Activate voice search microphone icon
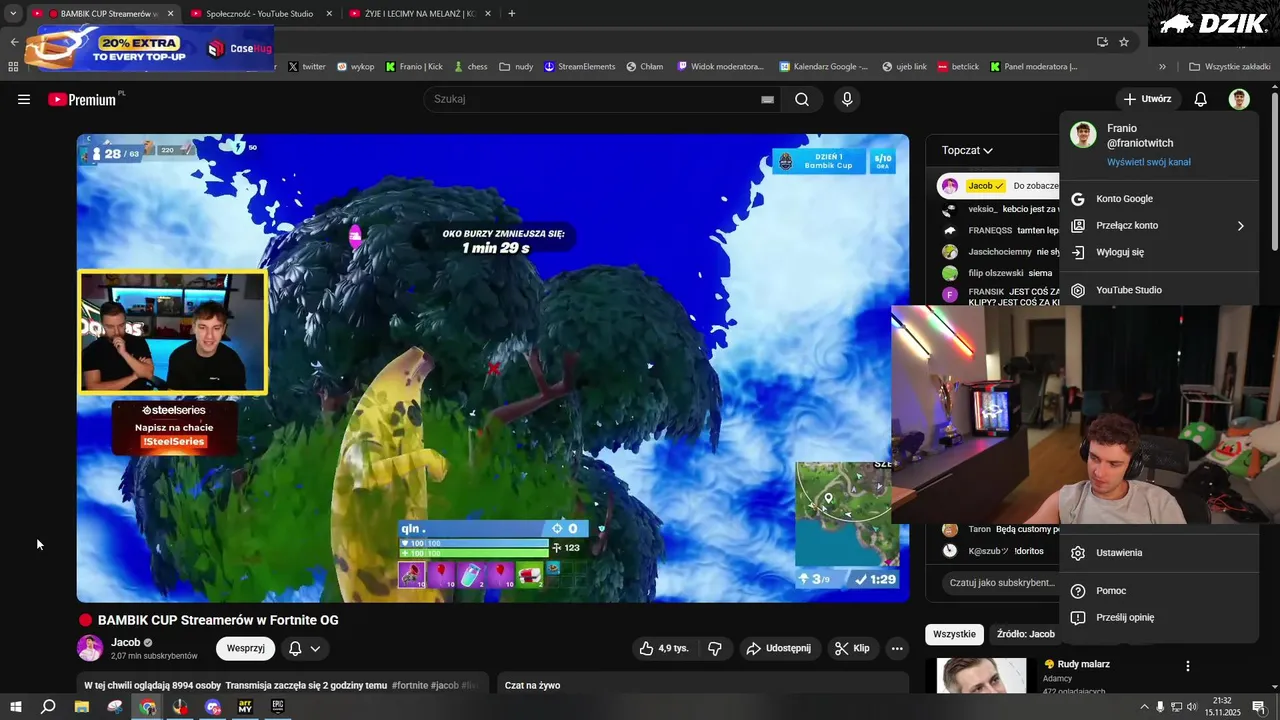1280x720 pixels. (847, 99)
